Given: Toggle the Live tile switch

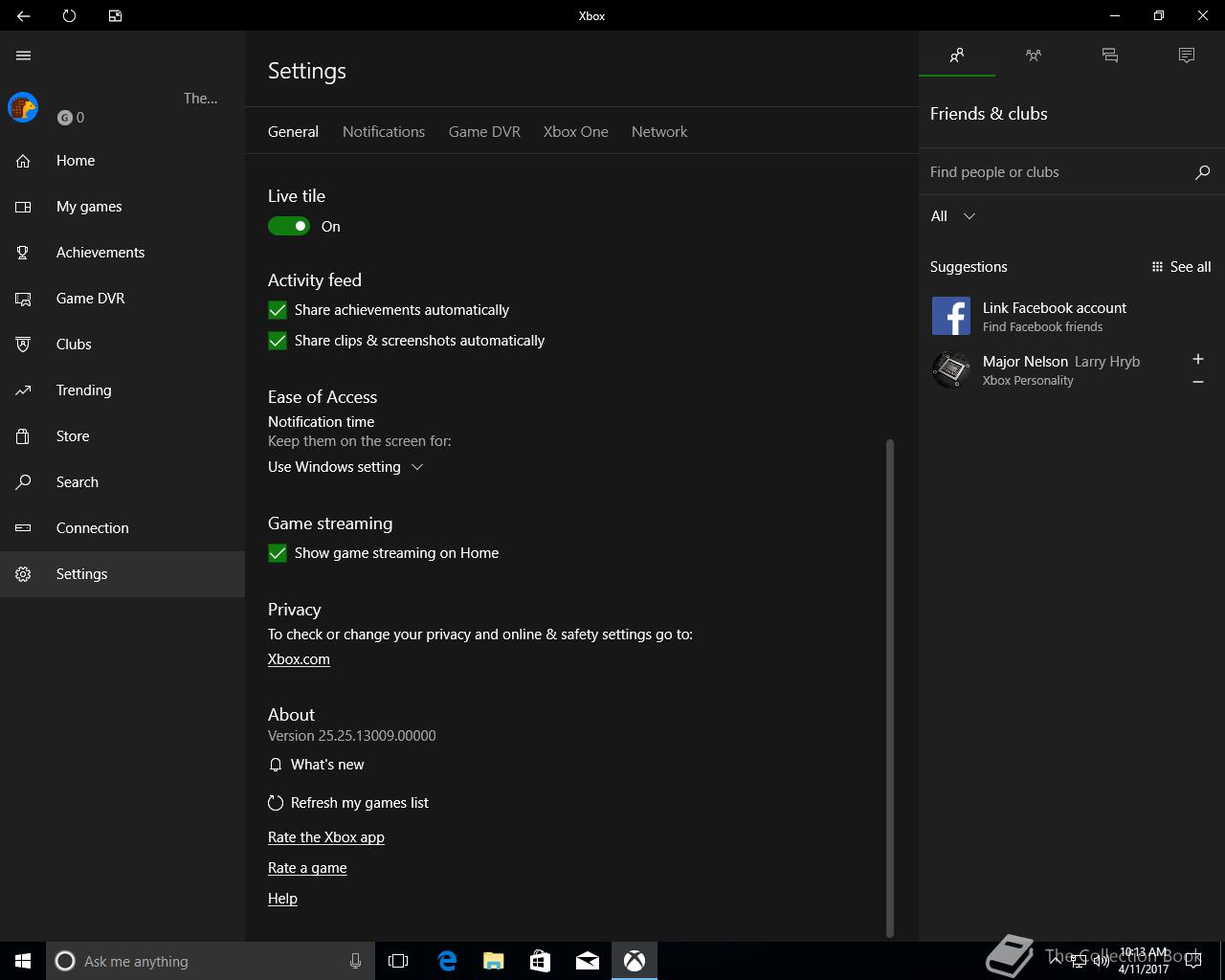Looking at the screenshot, I should tap(289, 227).
